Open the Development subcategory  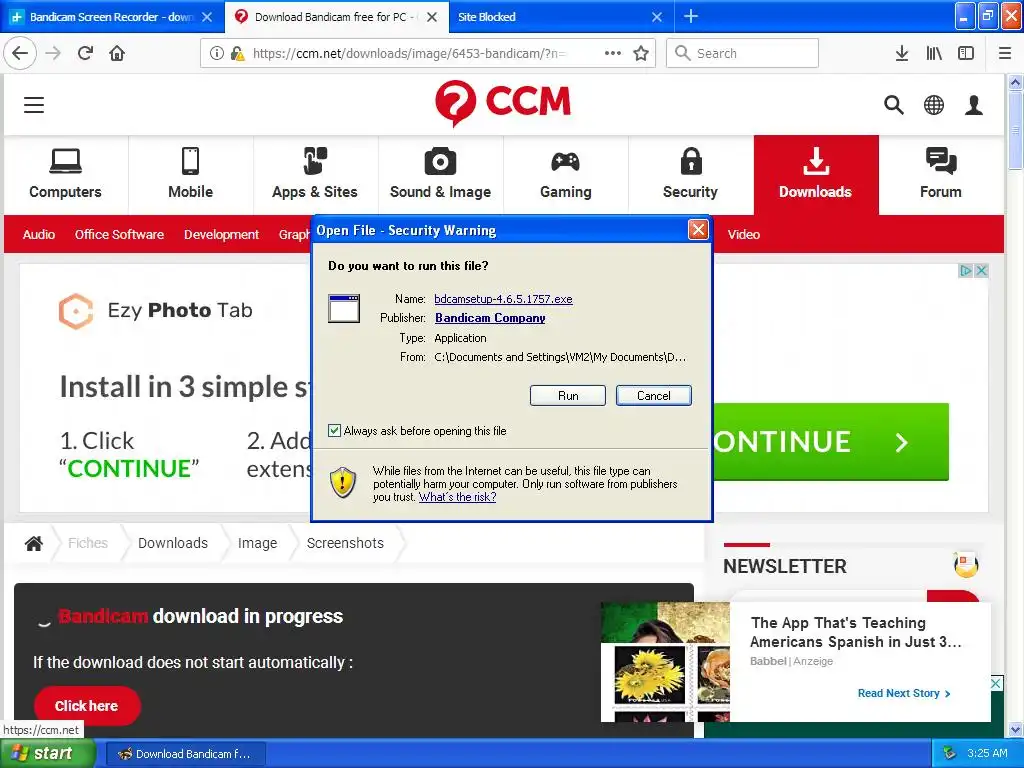pos(221,234)
